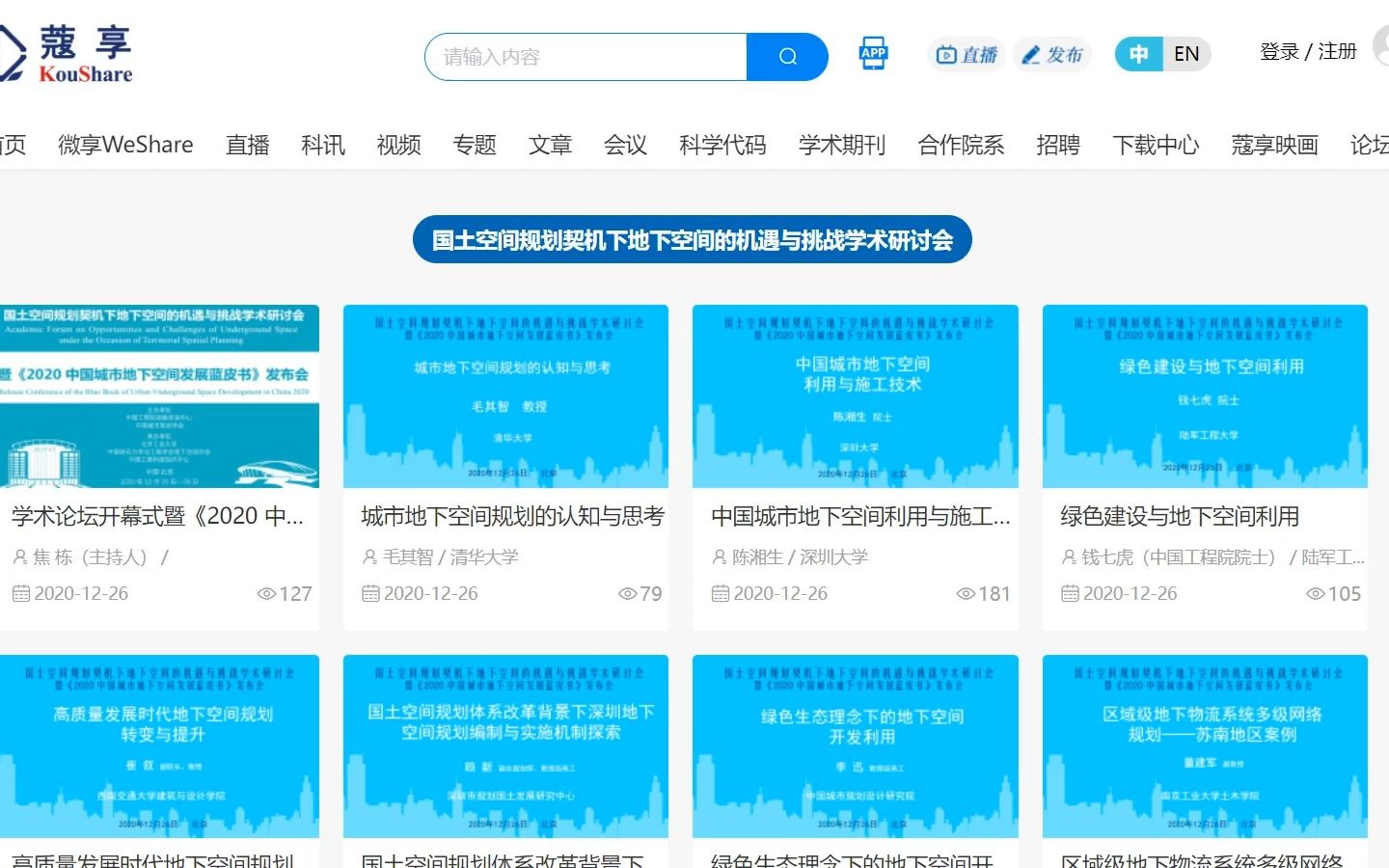This screenshot has height=868, width=1389.
Task: Open 科学代码 navigation item
Action: pyautogui.click(x=722, y=145)
